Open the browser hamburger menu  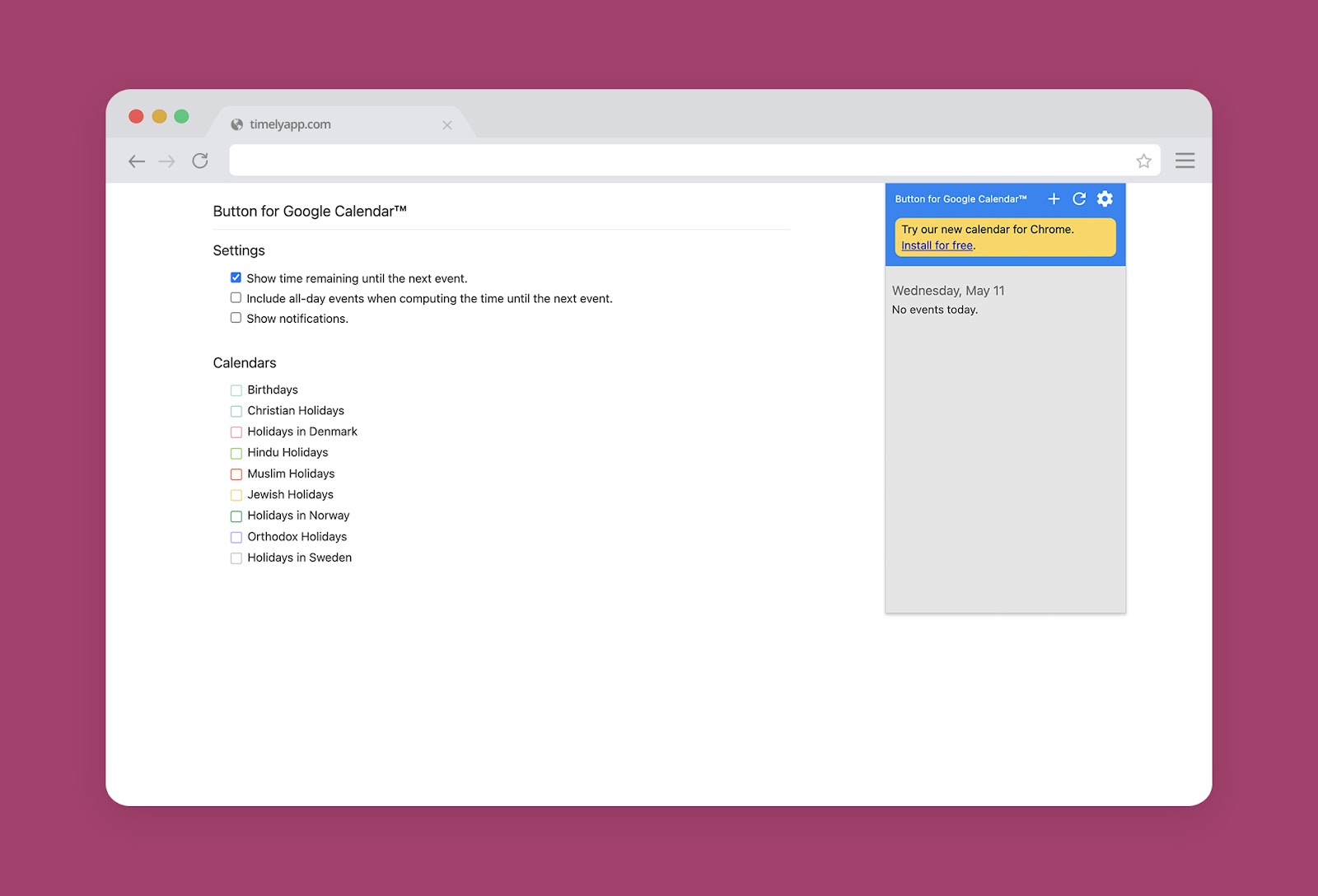pos(1185,161)
